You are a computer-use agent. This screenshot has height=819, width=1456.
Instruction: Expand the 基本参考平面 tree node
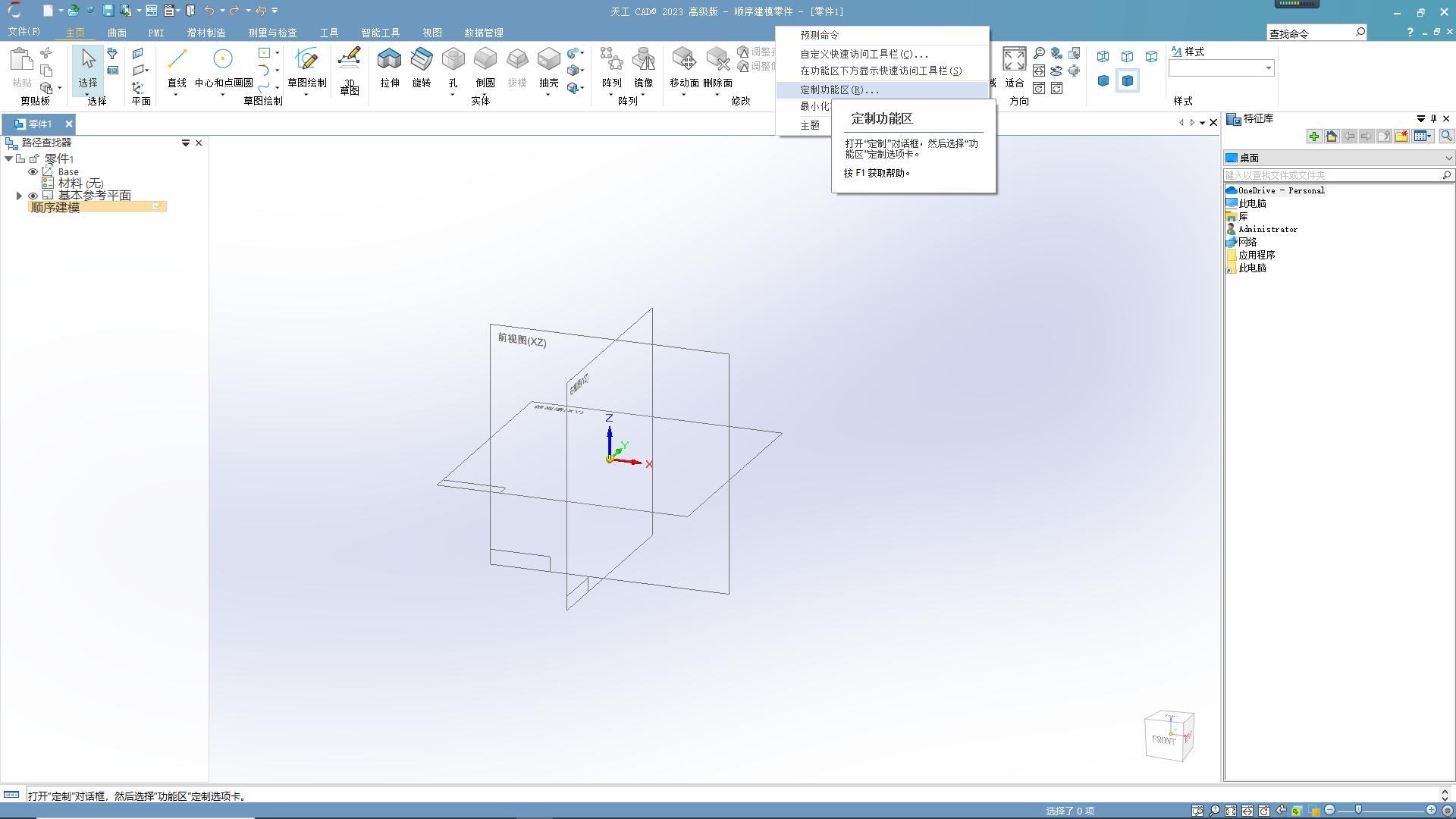click(19, 196)
